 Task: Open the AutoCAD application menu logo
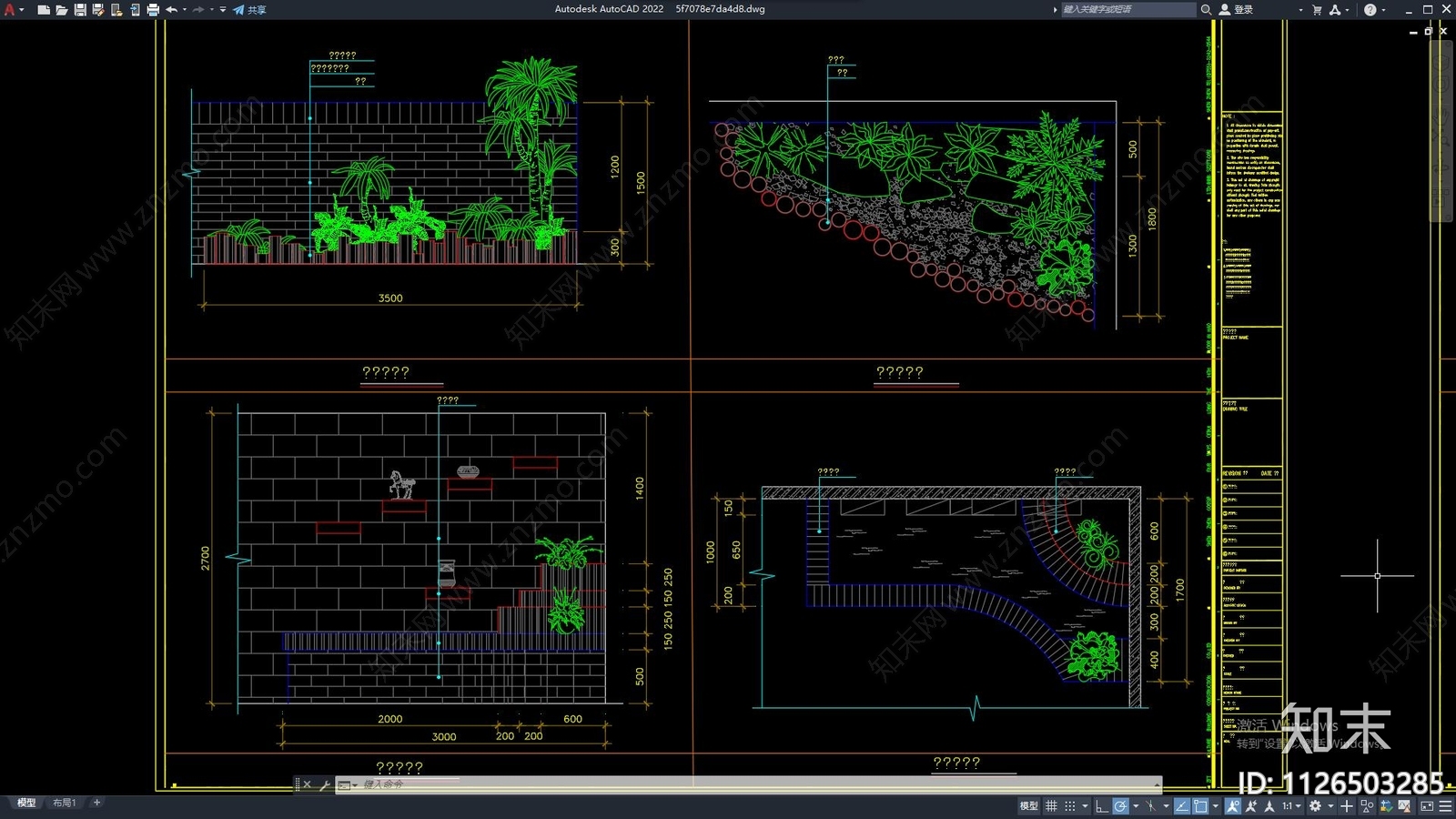(x=10, y=9)
